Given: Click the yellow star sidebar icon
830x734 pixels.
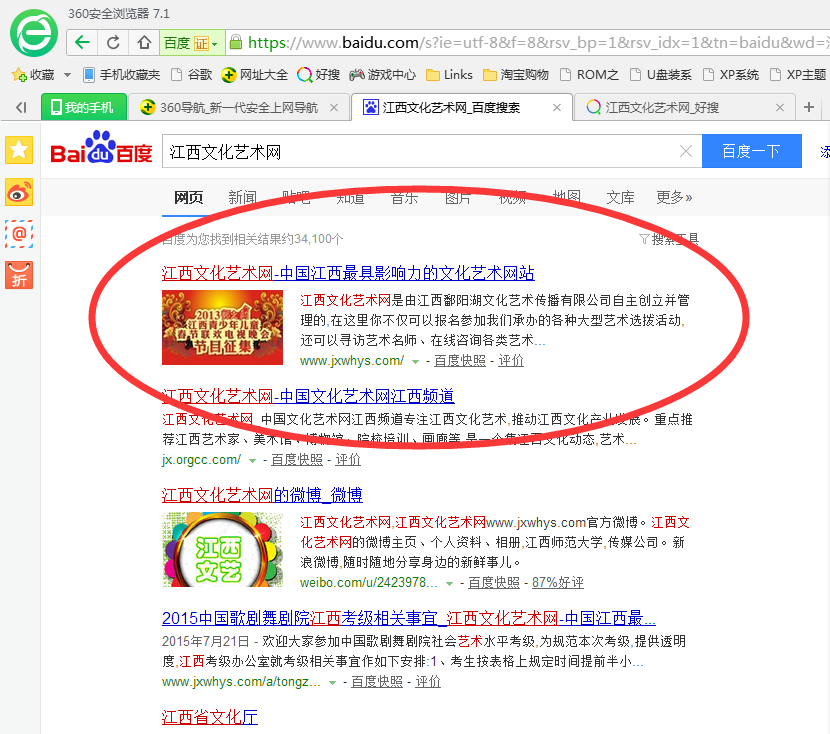Looking at the screenshot, I should (19, 150).
